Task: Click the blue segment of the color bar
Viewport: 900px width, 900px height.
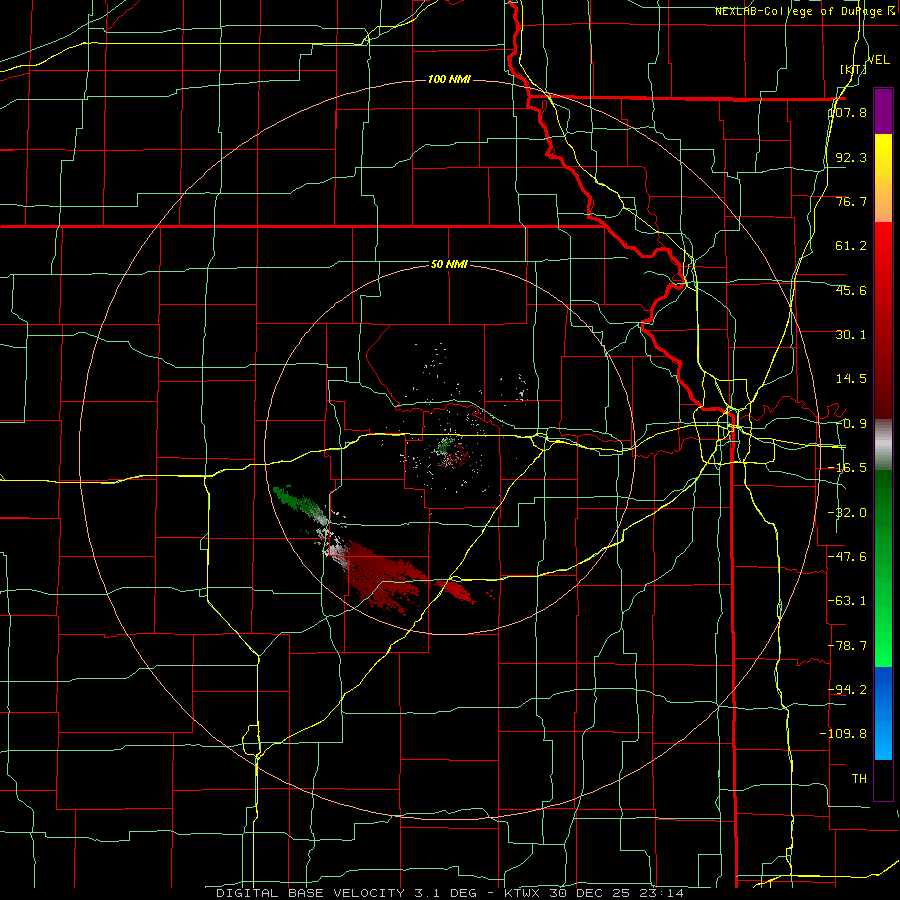Action: click(x=883, y=713)
